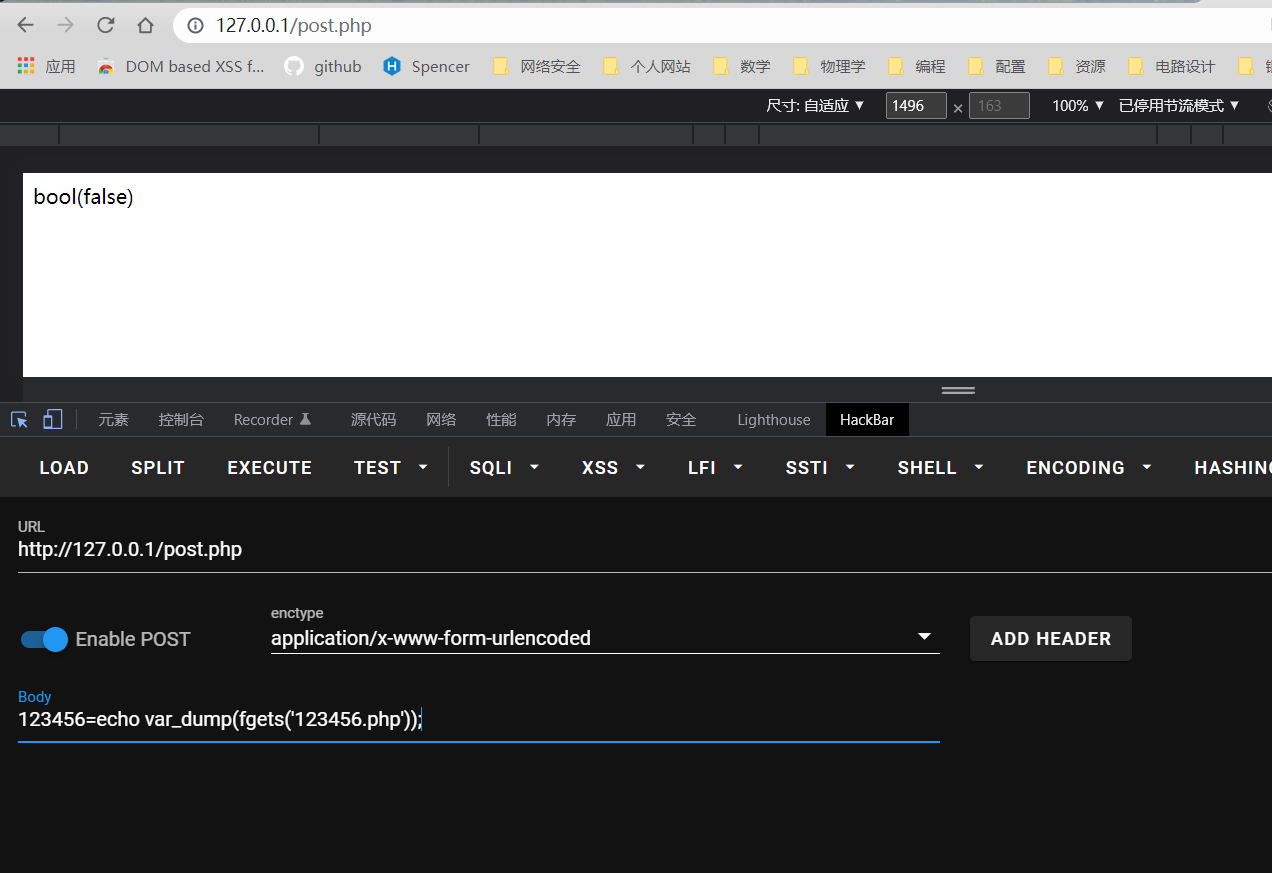Switch to the Lighthouse DevTools tab
The image size is (1272, 873).
click(774, 420)
